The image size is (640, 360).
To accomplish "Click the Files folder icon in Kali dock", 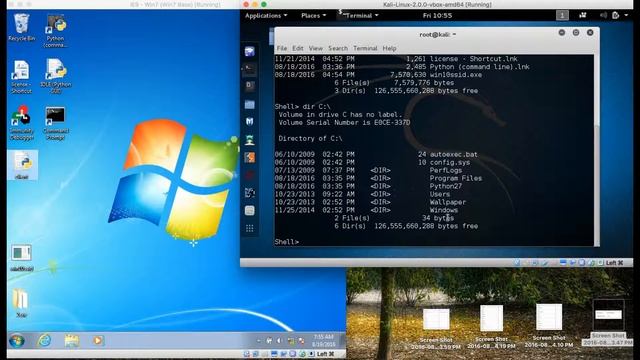I will point(250,104).
